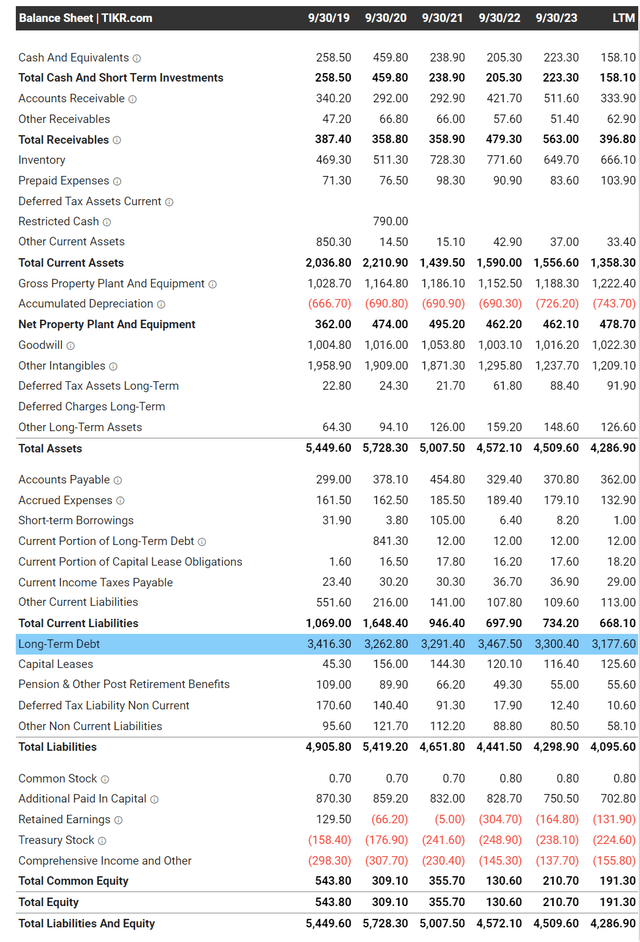Click the Total Liabilities row label
This screenshot has width=640, height=942.
coord(57,747)
